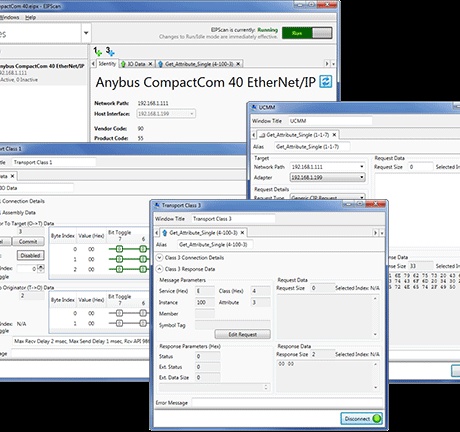
Task: Click tab scroll-left arrow before Identity tab
Action: pyautogui.click(x=93, y=63)
